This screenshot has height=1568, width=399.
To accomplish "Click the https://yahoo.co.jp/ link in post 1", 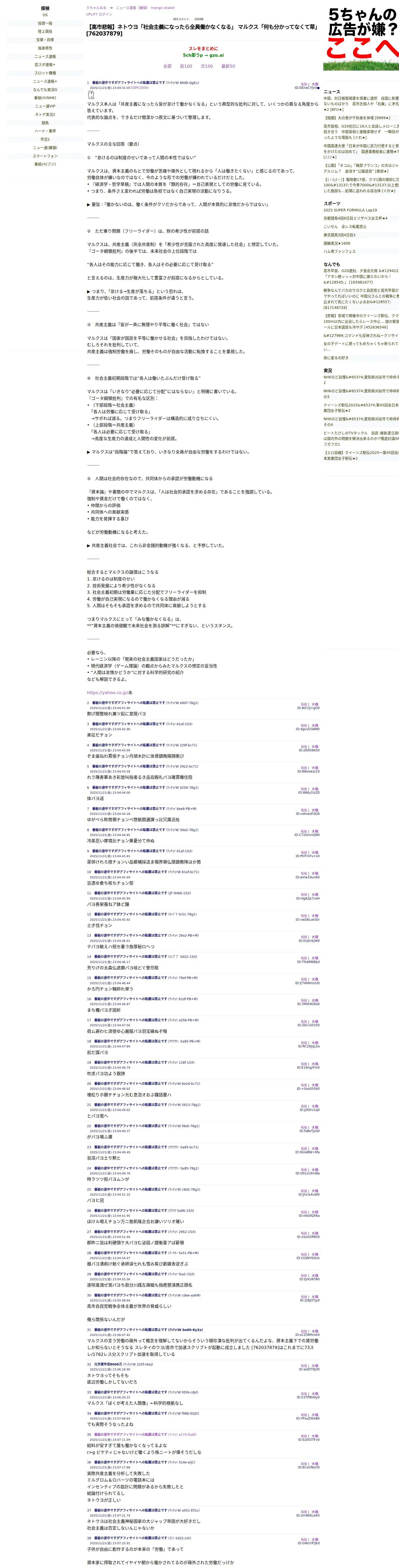I will tap(107, 693).
